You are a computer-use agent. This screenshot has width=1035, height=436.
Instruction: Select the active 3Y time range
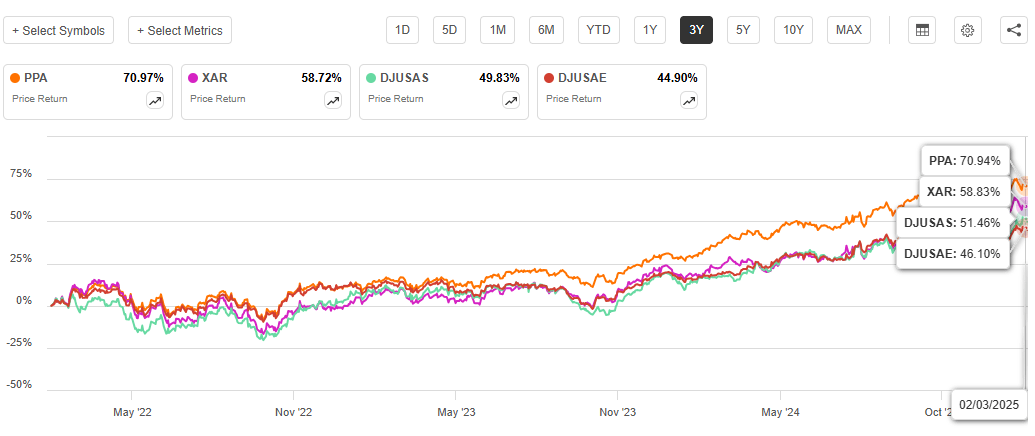(696, 30)
